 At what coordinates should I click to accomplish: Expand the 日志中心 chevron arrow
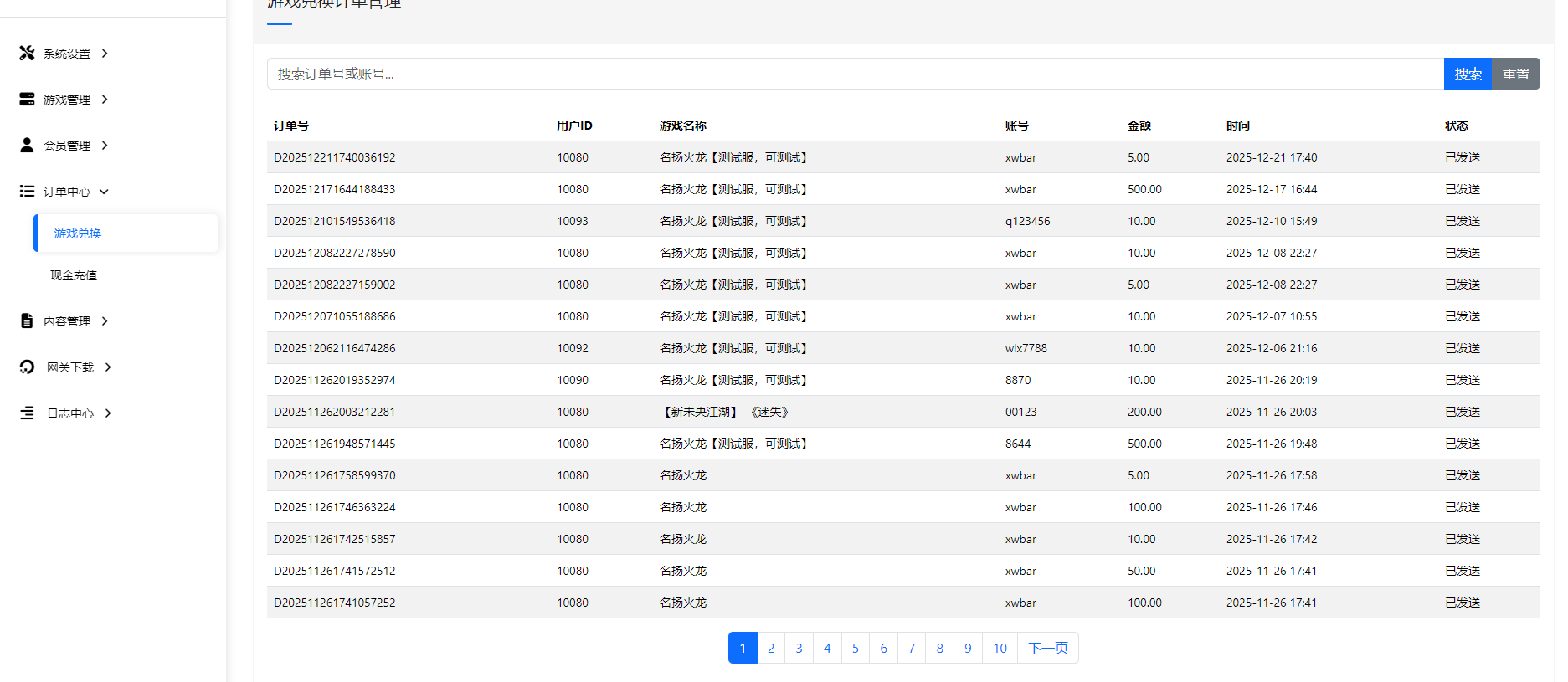tap(108, 413)
